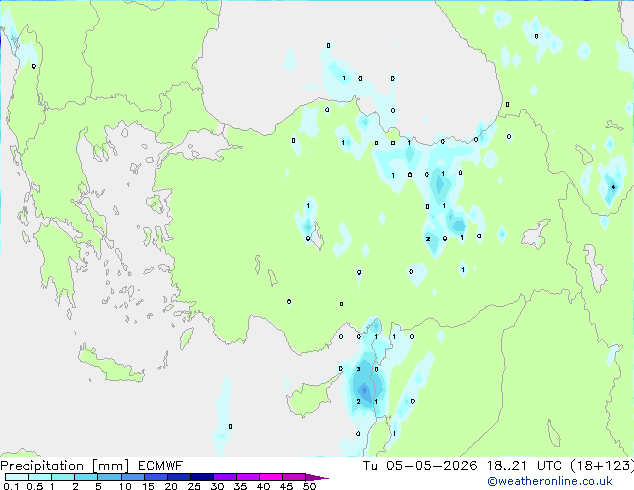
Task: Click the '(18+123)' forecast offset text
Action: point(602,466)
